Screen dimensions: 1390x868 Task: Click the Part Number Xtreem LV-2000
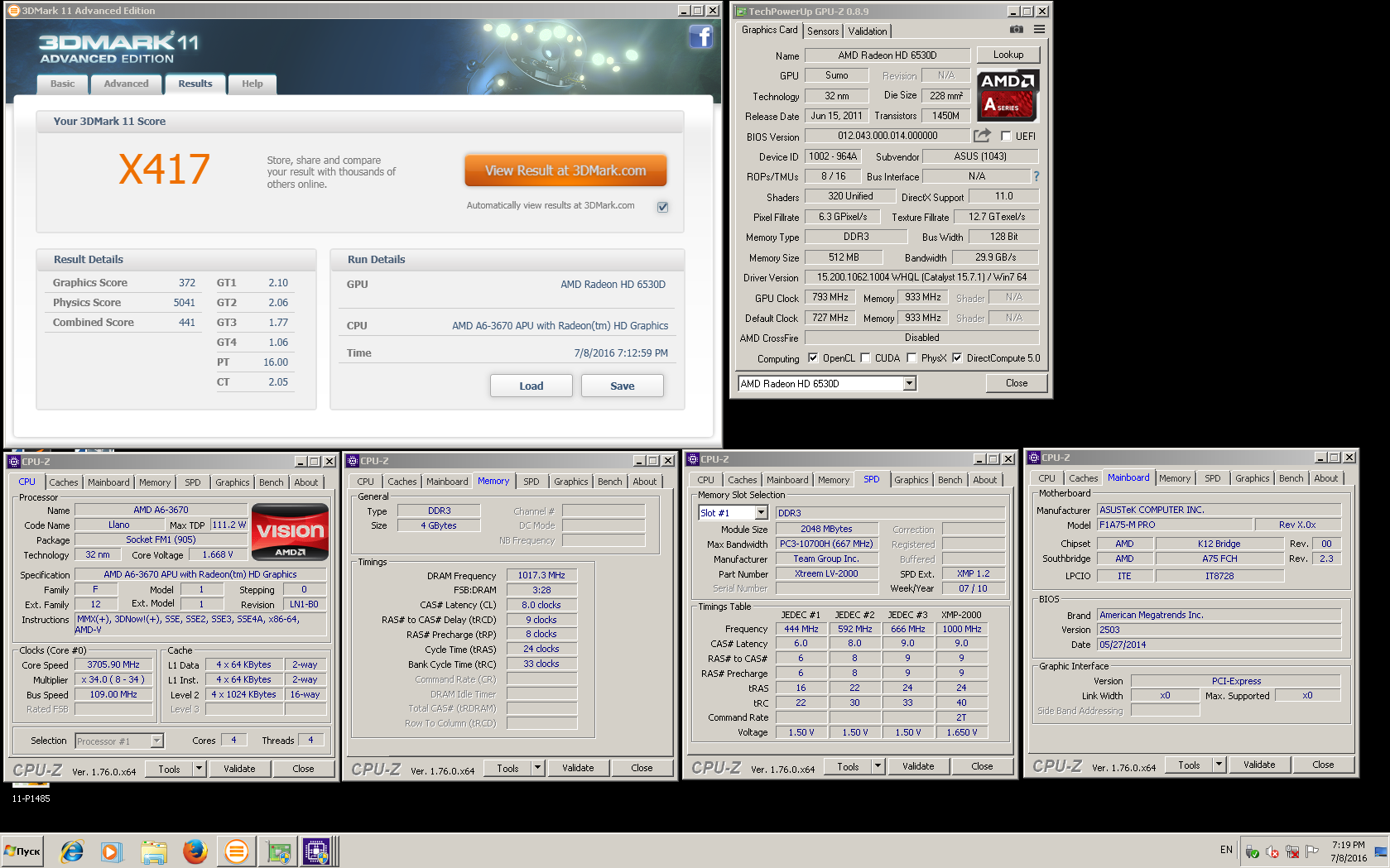tap(826, 573)
